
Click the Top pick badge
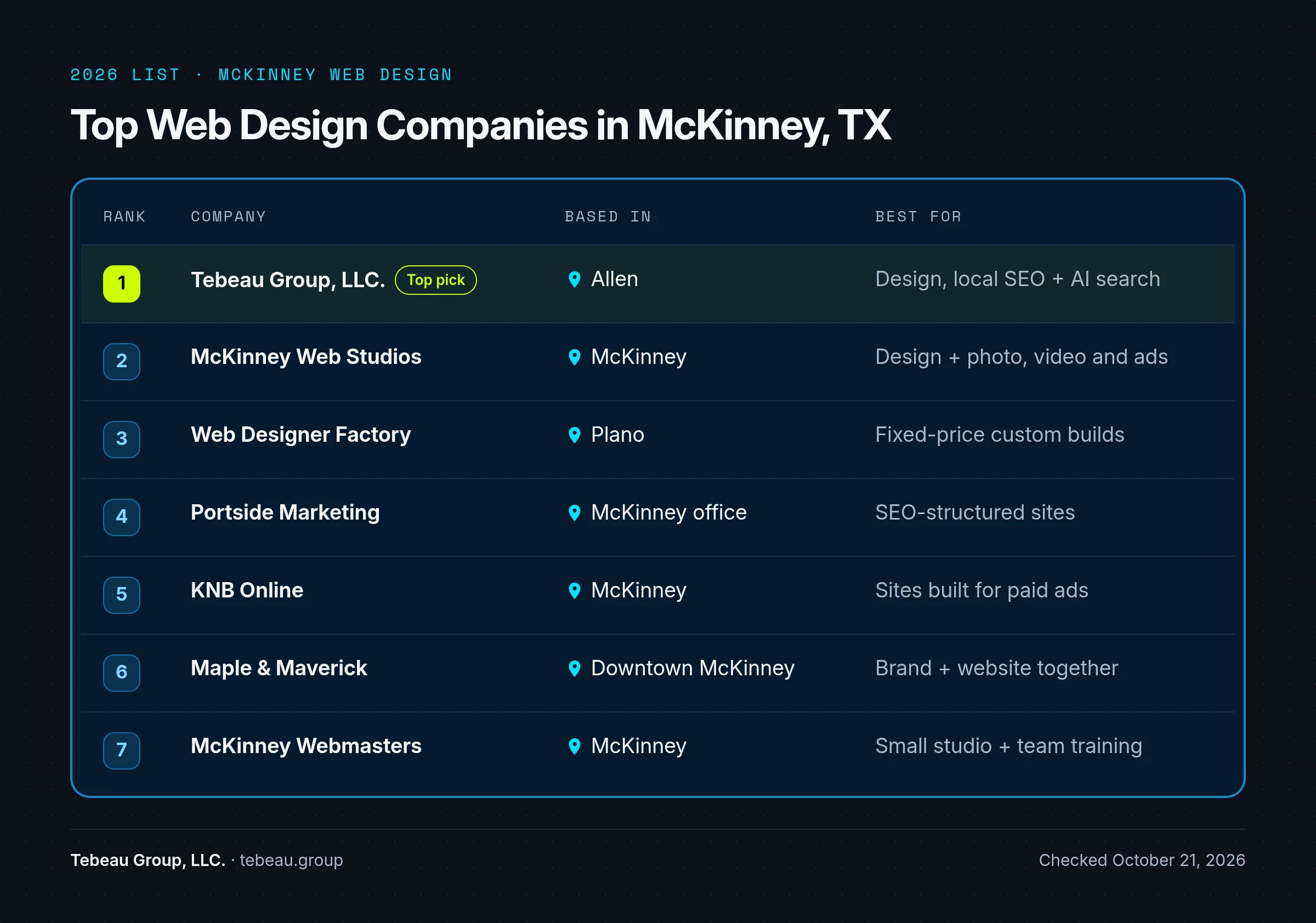tap(435, 280)
